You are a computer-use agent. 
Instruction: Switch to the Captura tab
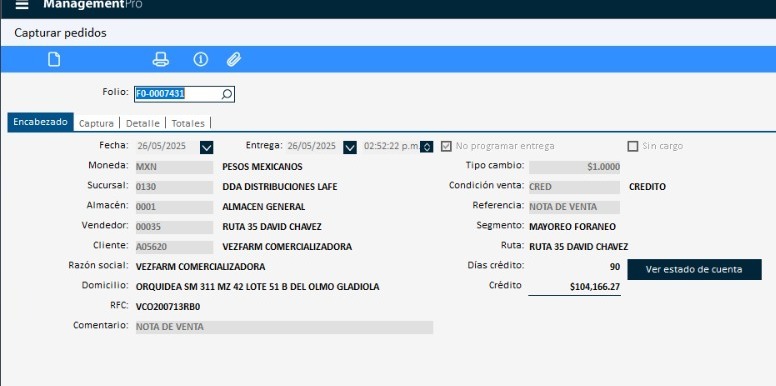pos(96,123)
